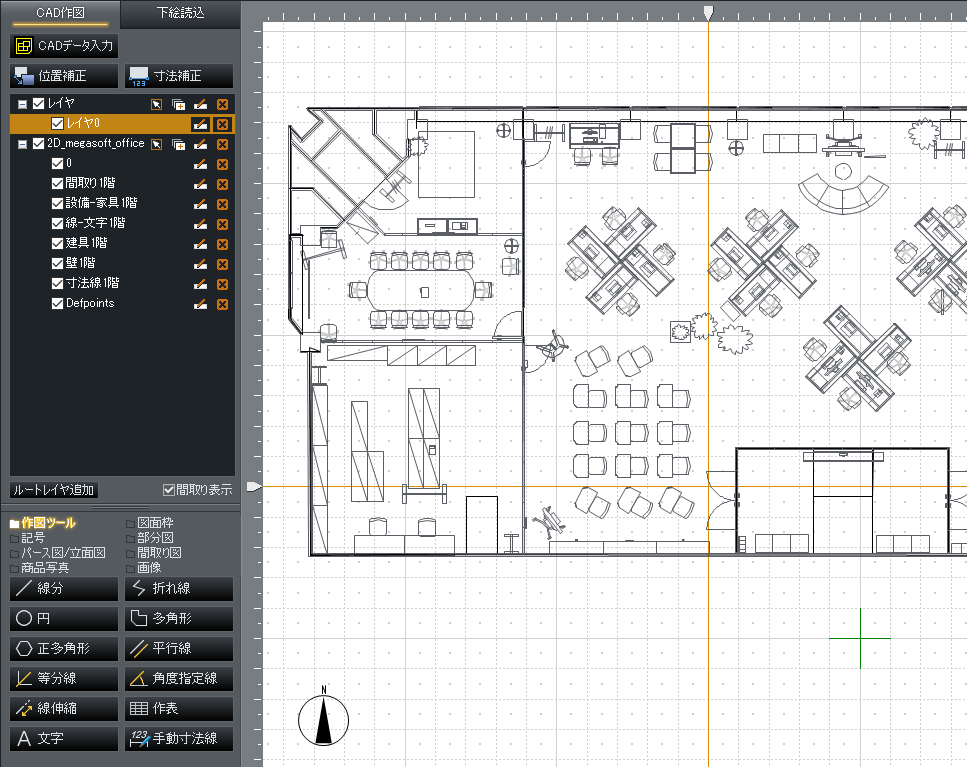
Task: Switch to the CAD作図 tab
Action: (x=60, y=13)
